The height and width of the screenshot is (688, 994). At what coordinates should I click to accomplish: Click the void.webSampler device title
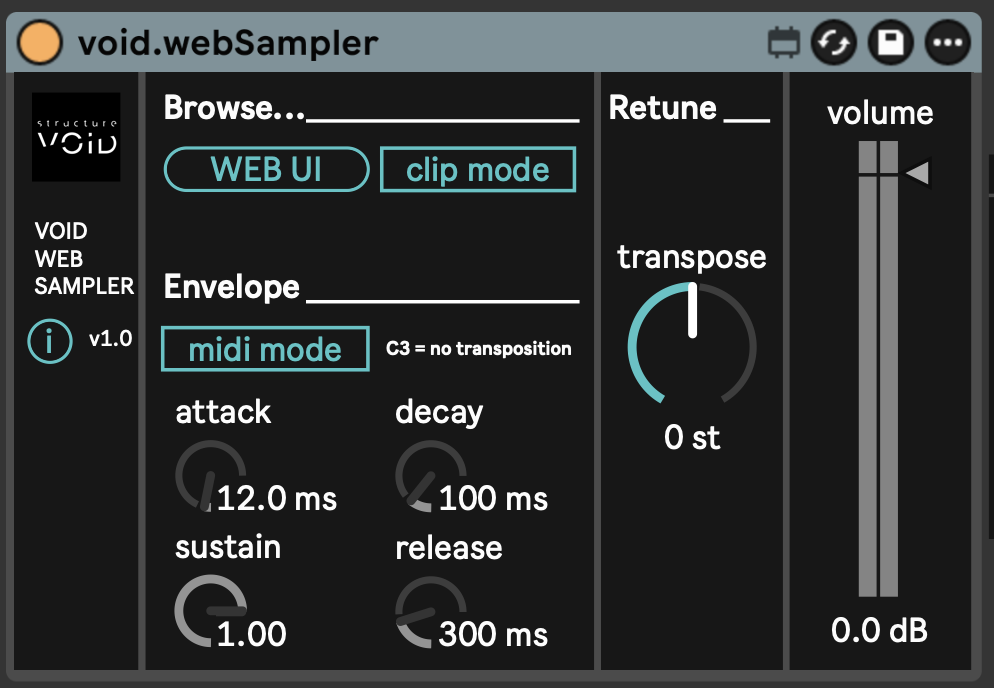coord(228,43)
